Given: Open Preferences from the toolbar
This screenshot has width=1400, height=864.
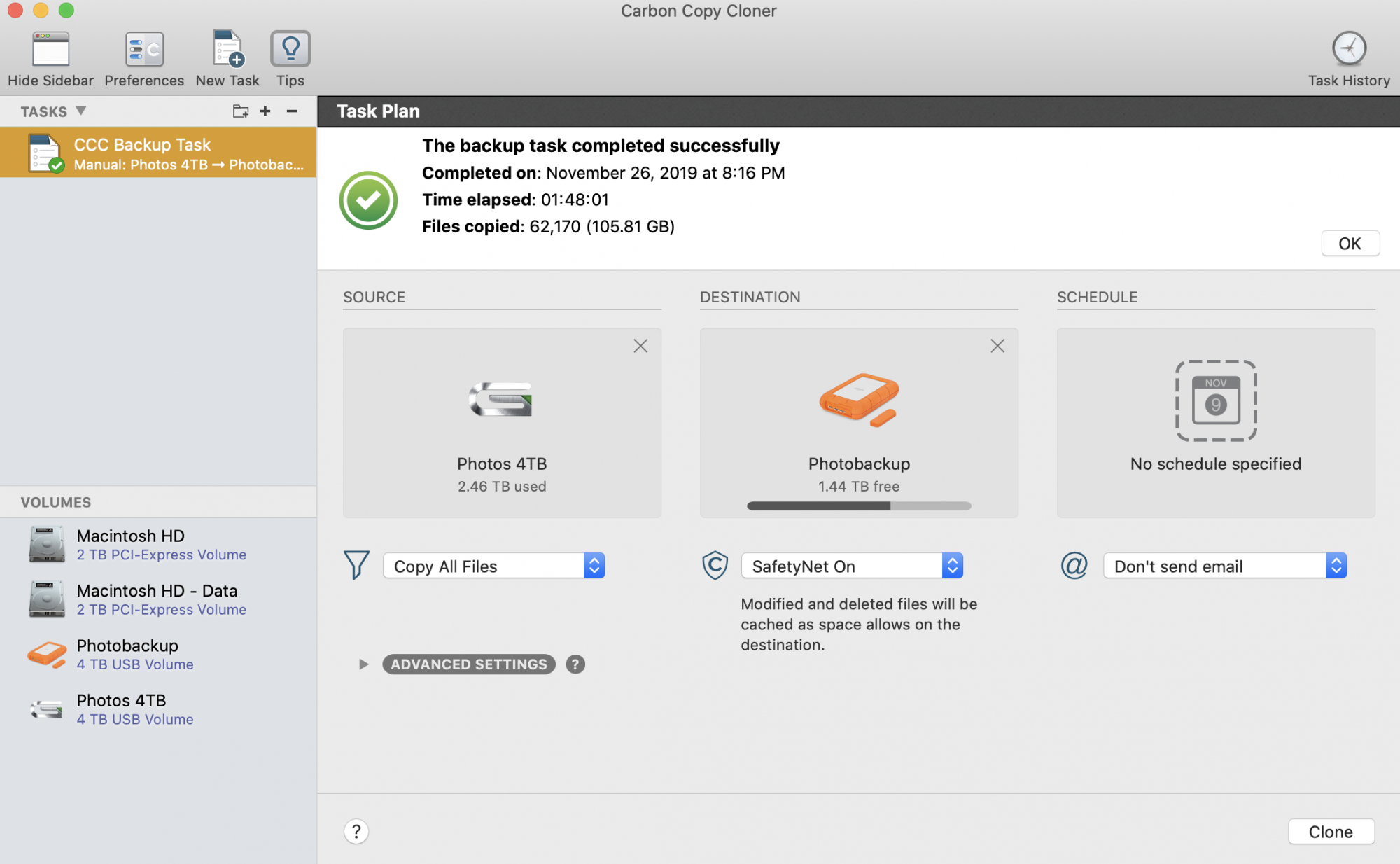Looking at the screenshot, I should pos(144,49).
